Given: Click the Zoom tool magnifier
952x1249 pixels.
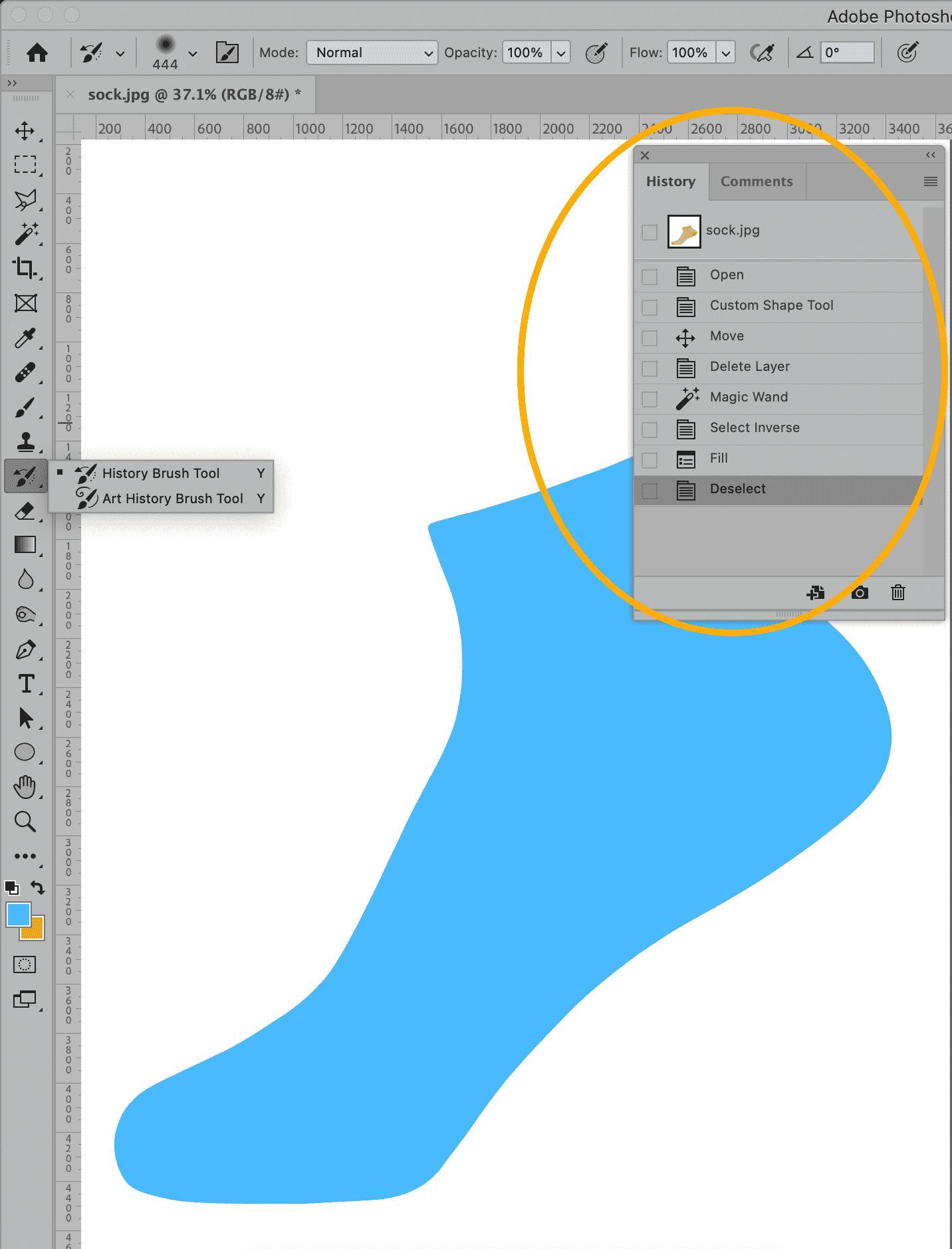Looking at the screenshot, I should pos(25,822).
